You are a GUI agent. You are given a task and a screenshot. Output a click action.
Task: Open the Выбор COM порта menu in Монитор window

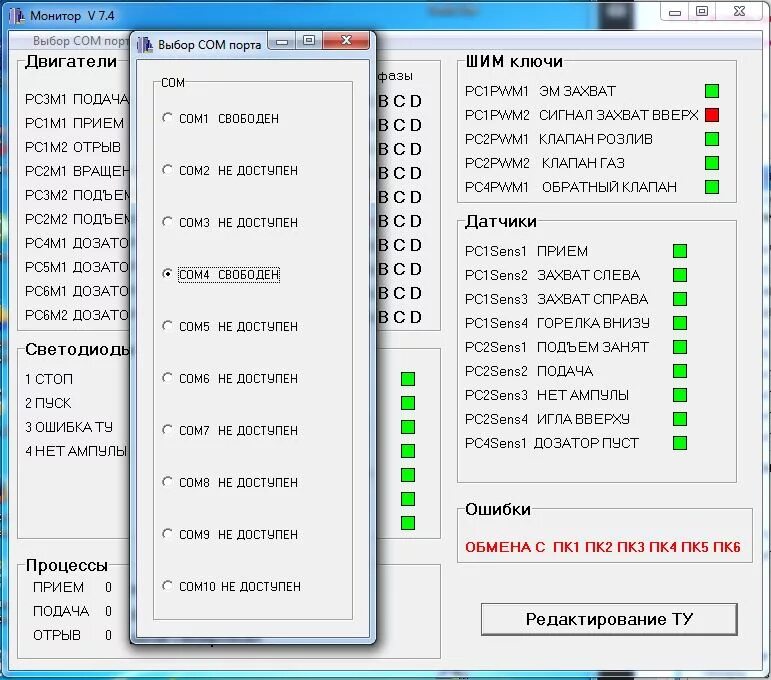tap(79, 41)
